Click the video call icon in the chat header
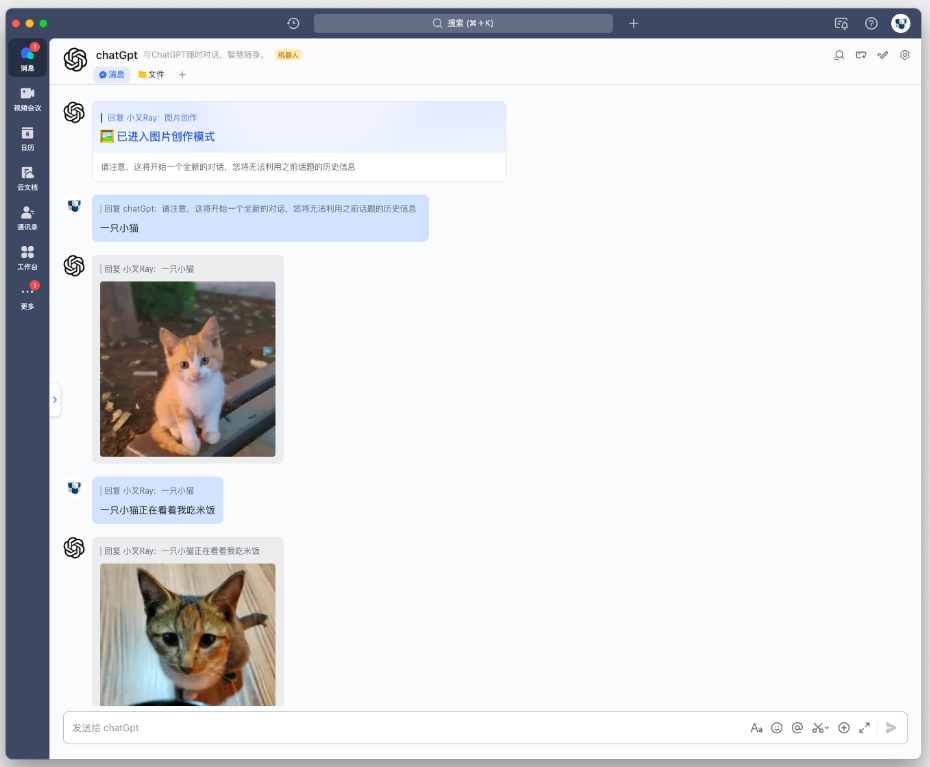The image size is (930, 767). [x=861, y=55]
